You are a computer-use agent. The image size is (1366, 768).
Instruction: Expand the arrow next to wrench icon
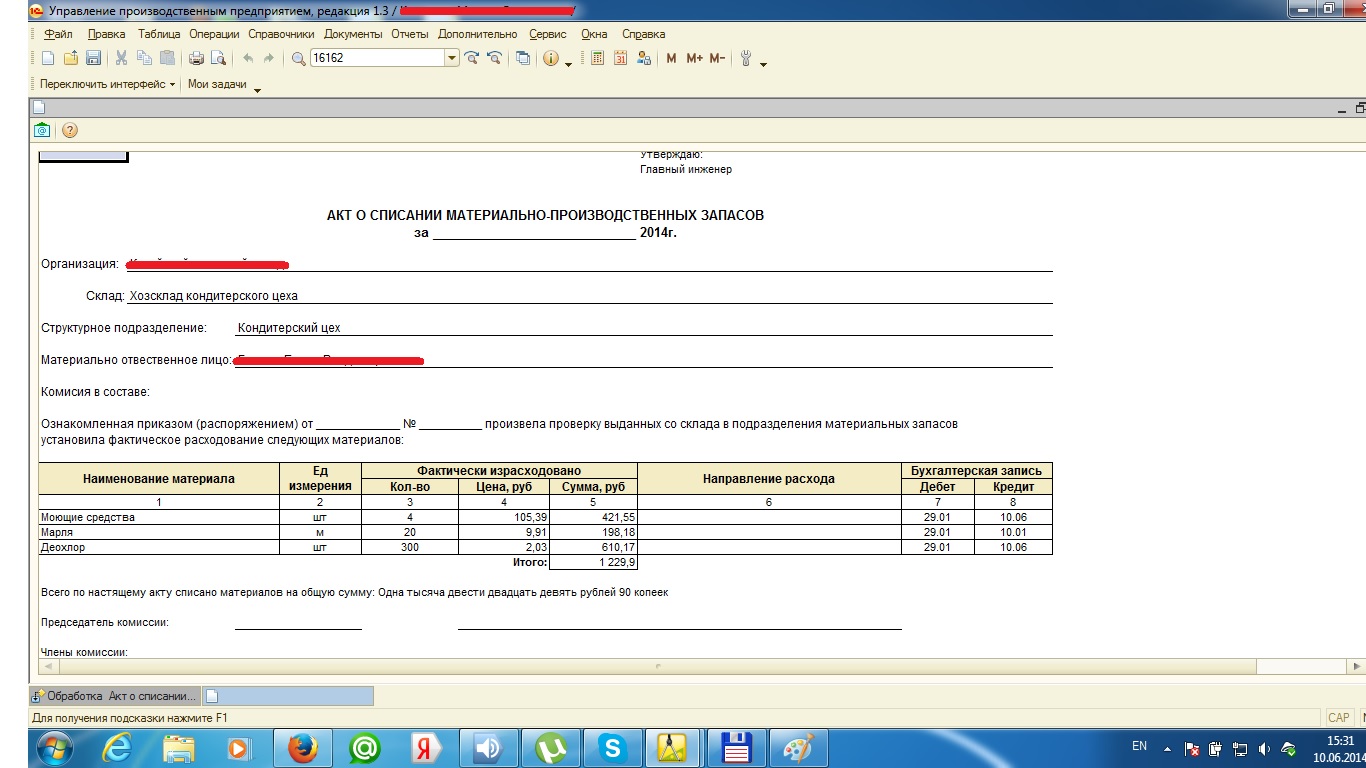(764, 64)
